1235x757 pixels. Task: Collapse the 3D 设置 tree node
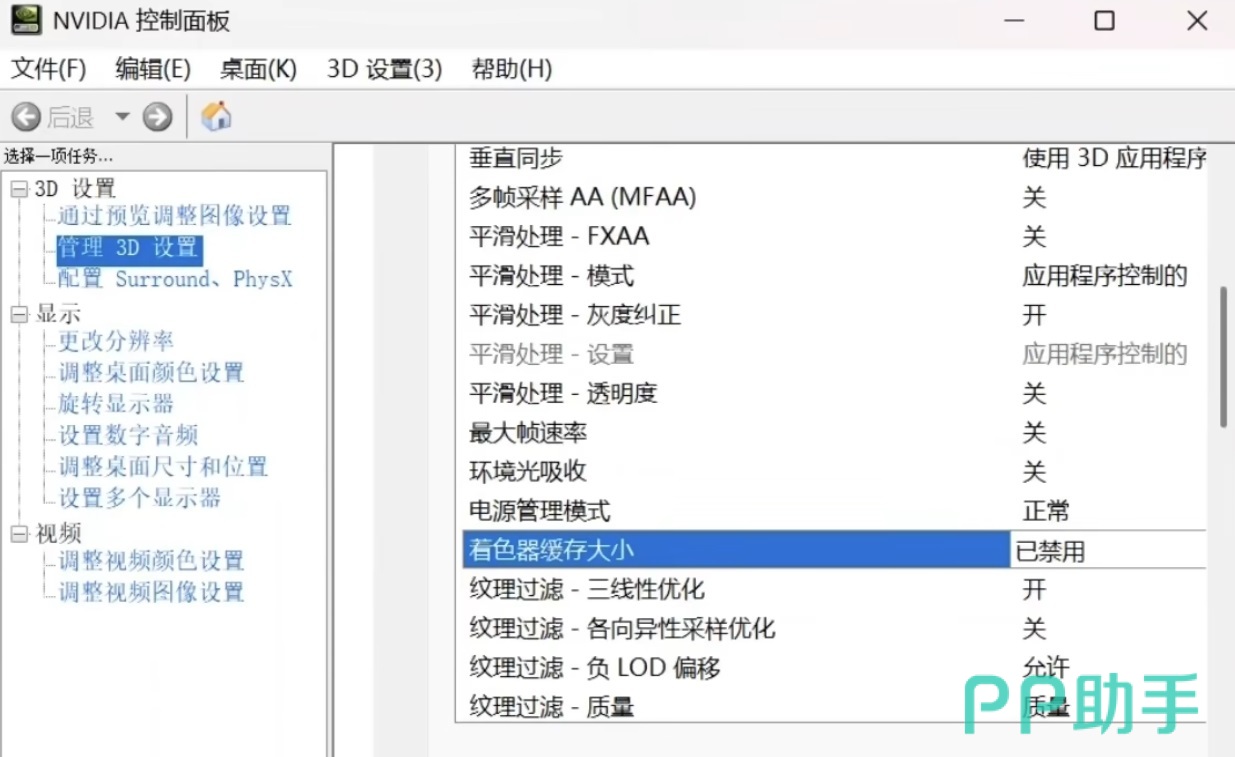coord(19,188)
